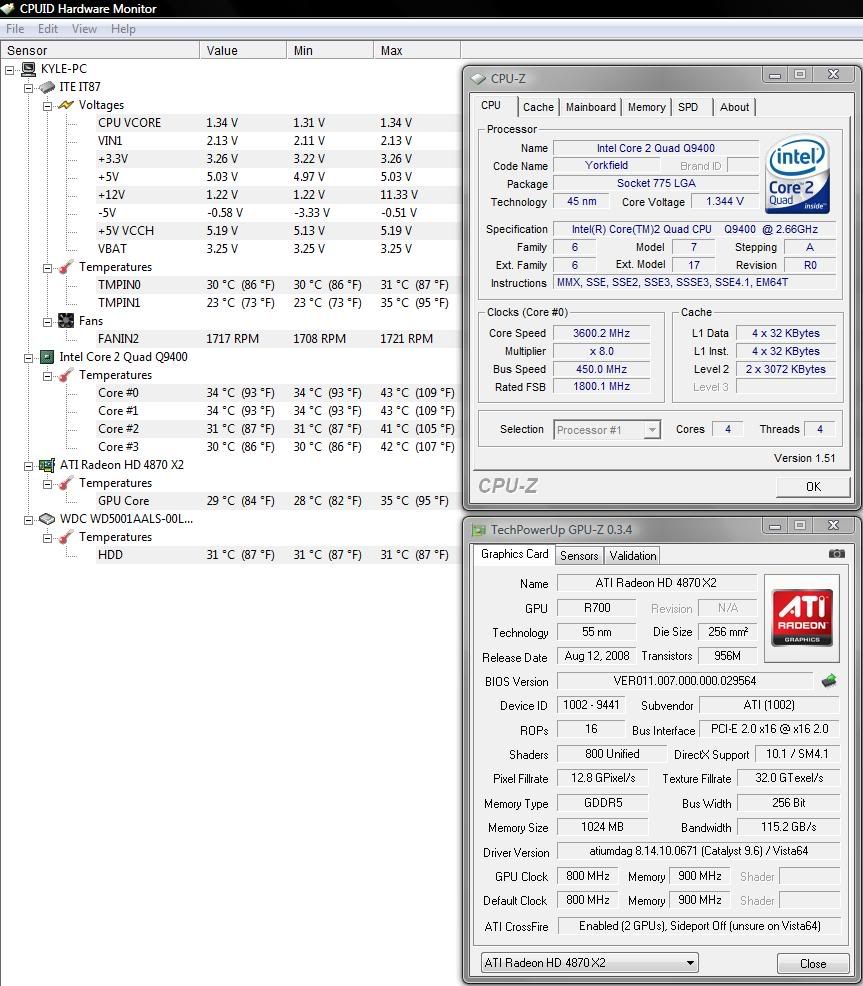Collapse the Voltages branch
Image resolution: width=863 pixels, height=986 pixels.
pos(47,106)
